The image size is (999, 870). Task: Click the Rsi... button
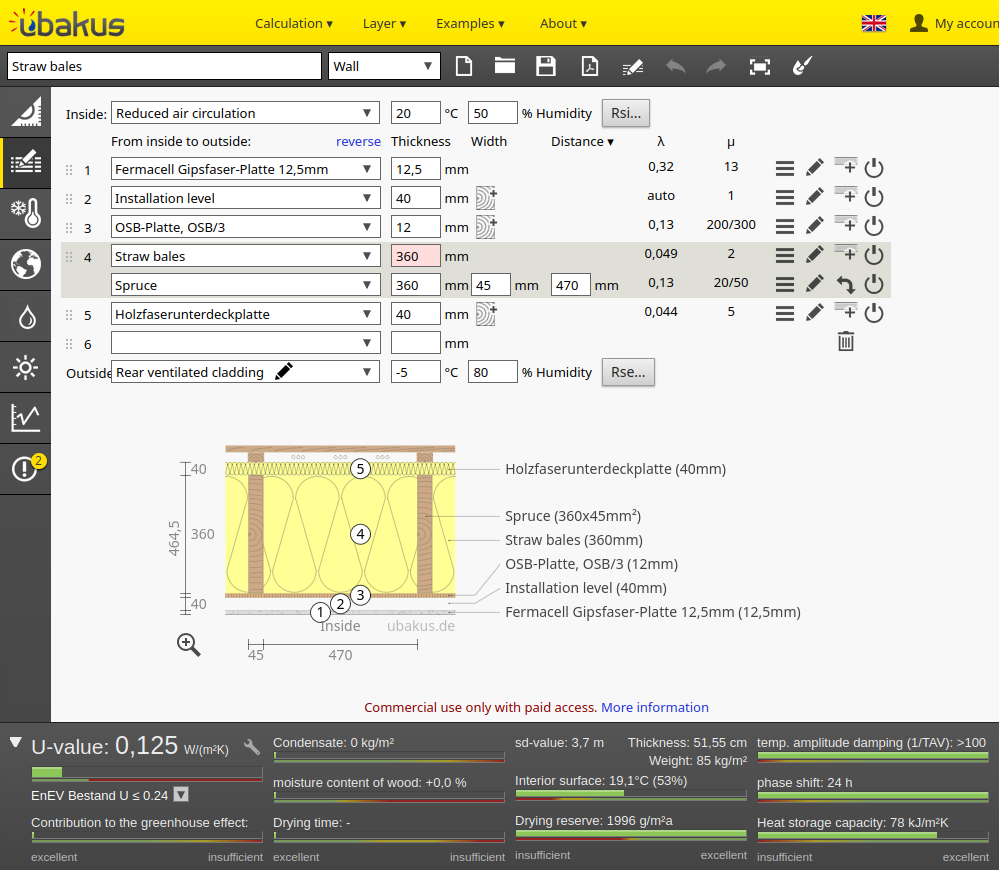[626, 113]
